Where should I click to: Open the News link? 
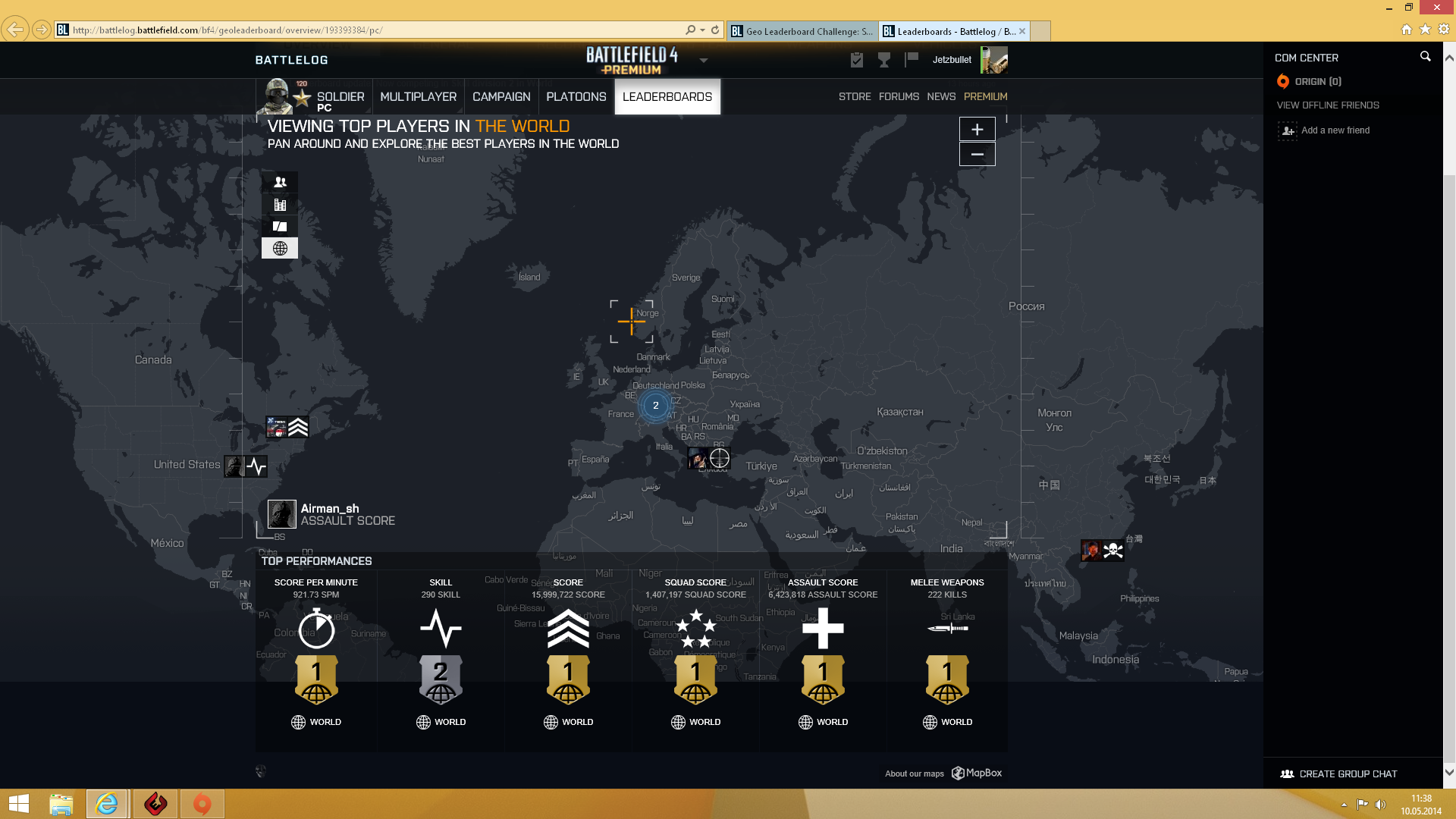coord(941,97)
